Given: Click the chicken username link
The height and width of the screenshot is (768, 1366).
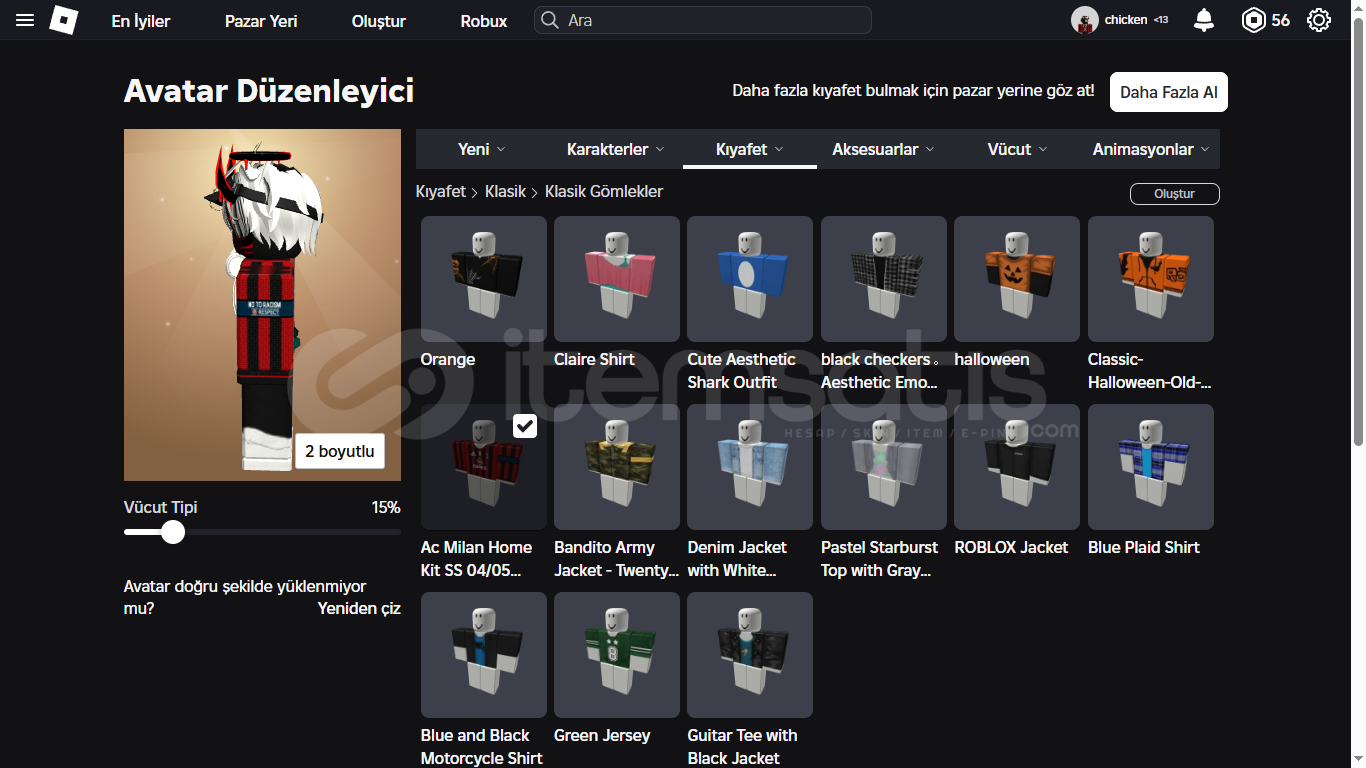Looking at the screenshot, I should 1126,20.
